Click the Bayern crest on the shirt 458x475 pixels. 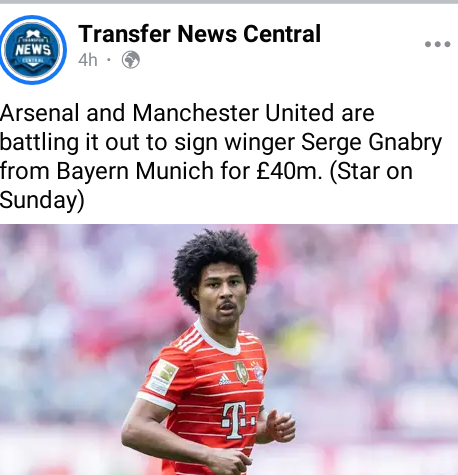258,372
